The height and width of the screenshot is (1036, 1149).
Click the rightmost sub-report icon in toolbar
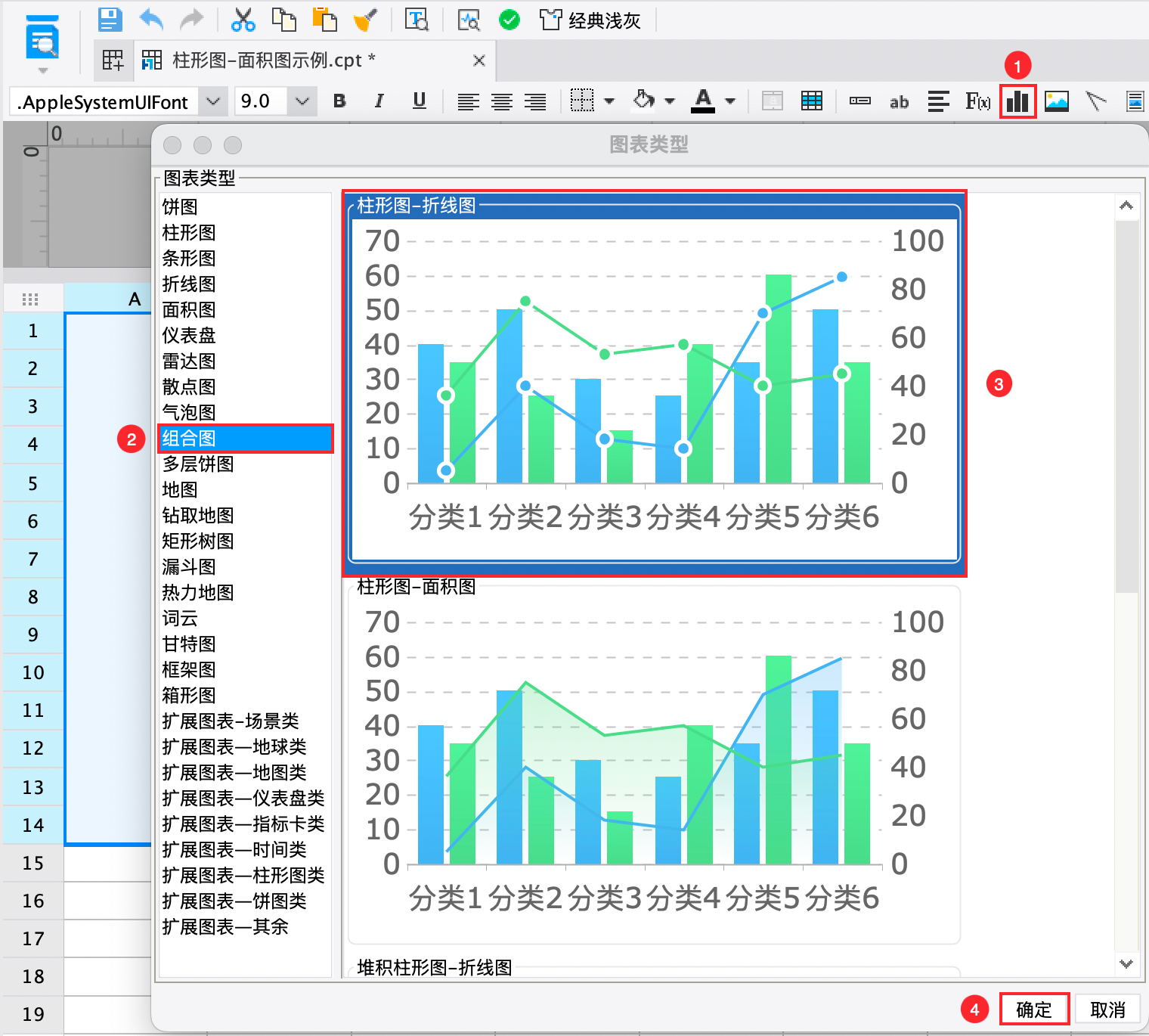pyautogui.click(x=1135, y=101)
